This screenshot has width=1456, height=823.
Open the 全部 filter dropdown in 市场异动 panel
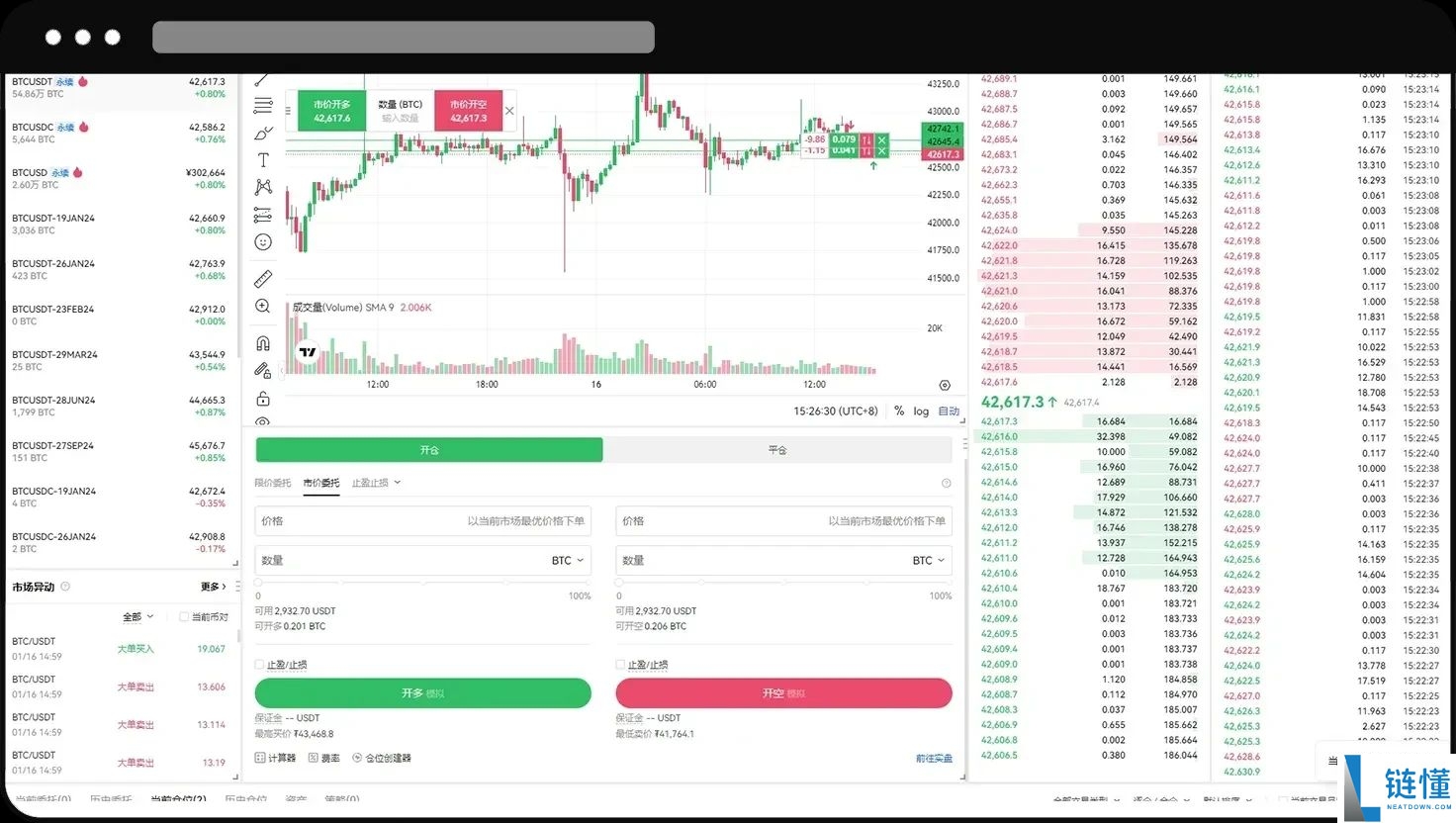click(x=134, y=616)
